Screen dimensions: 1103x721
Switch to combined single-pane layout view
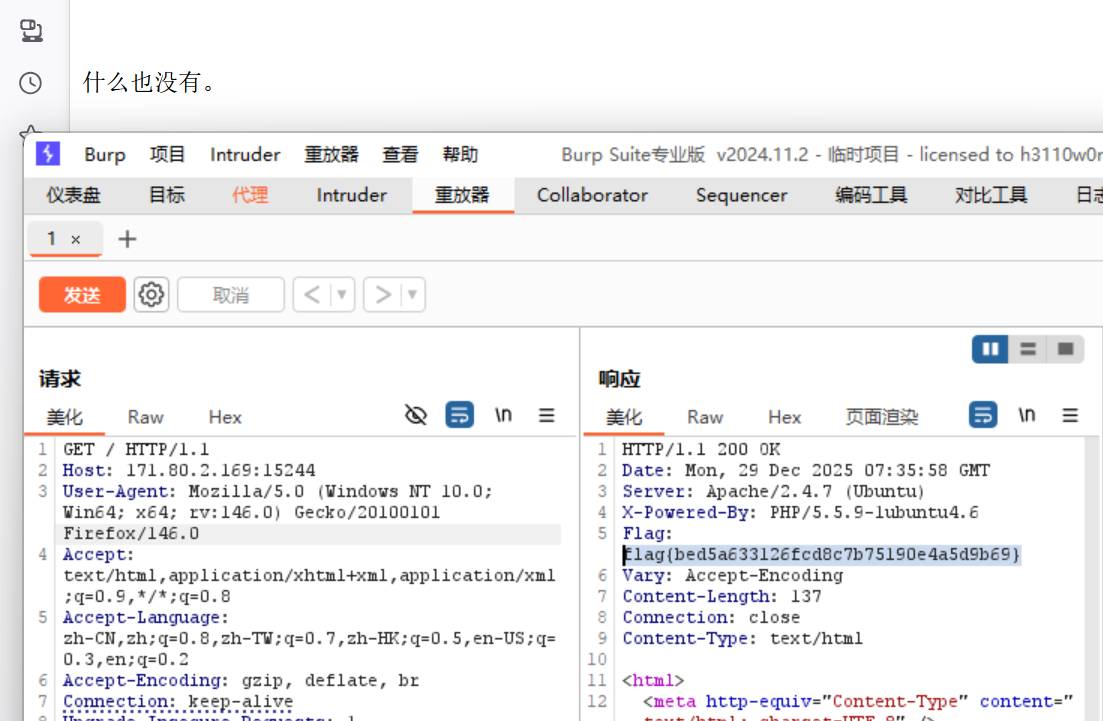[1065, 349]
